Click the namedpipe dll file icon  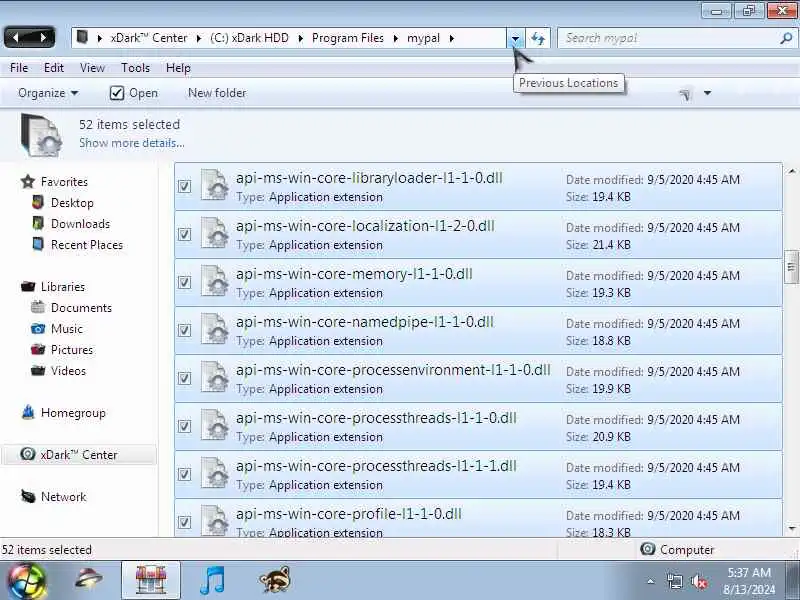pyautogui.click(x=214, y=329)
